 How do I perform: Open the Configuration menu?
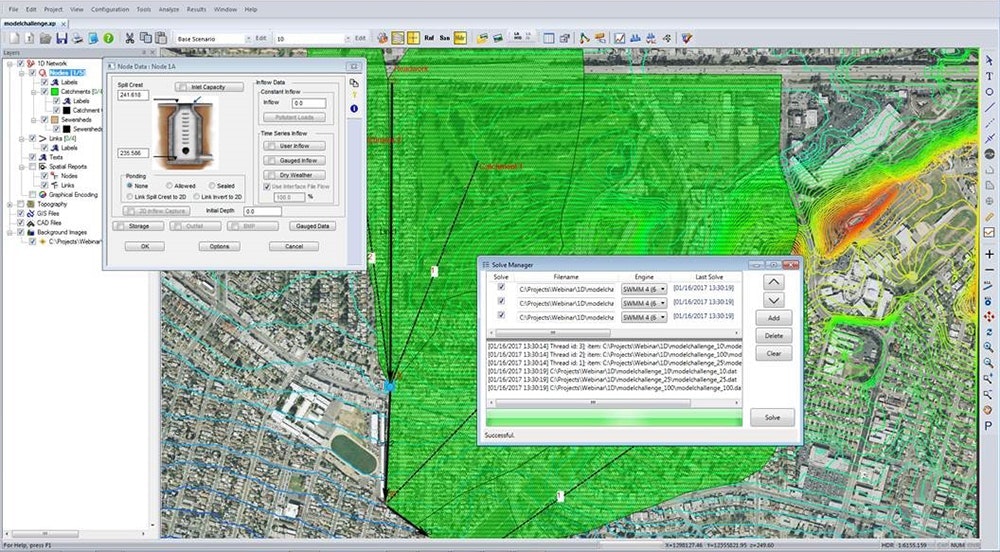[x=109, y=9]
